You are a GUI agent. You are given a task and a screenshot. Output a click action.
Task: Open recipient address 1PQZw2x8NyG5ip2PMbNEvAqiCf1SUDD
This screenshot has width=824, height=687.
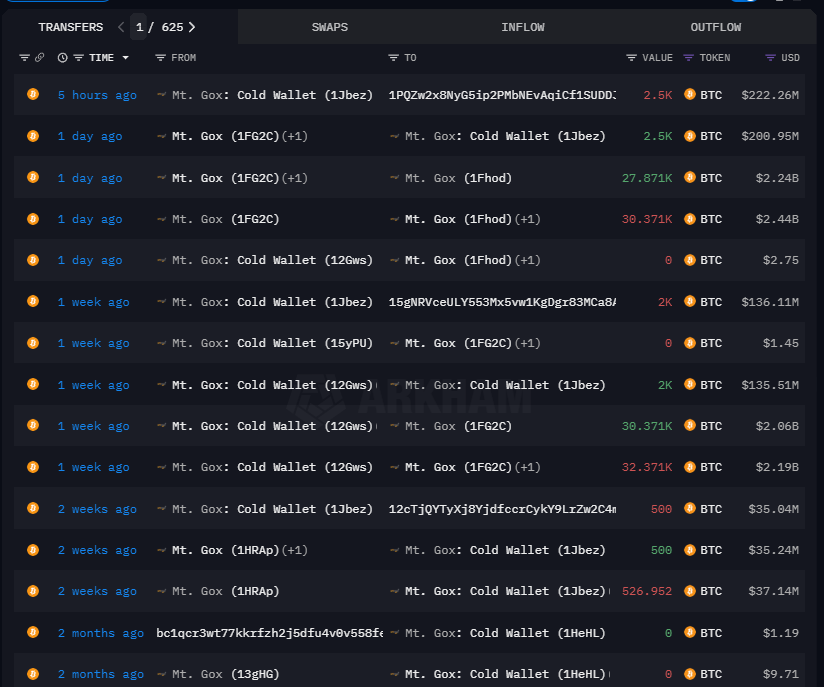502,95
